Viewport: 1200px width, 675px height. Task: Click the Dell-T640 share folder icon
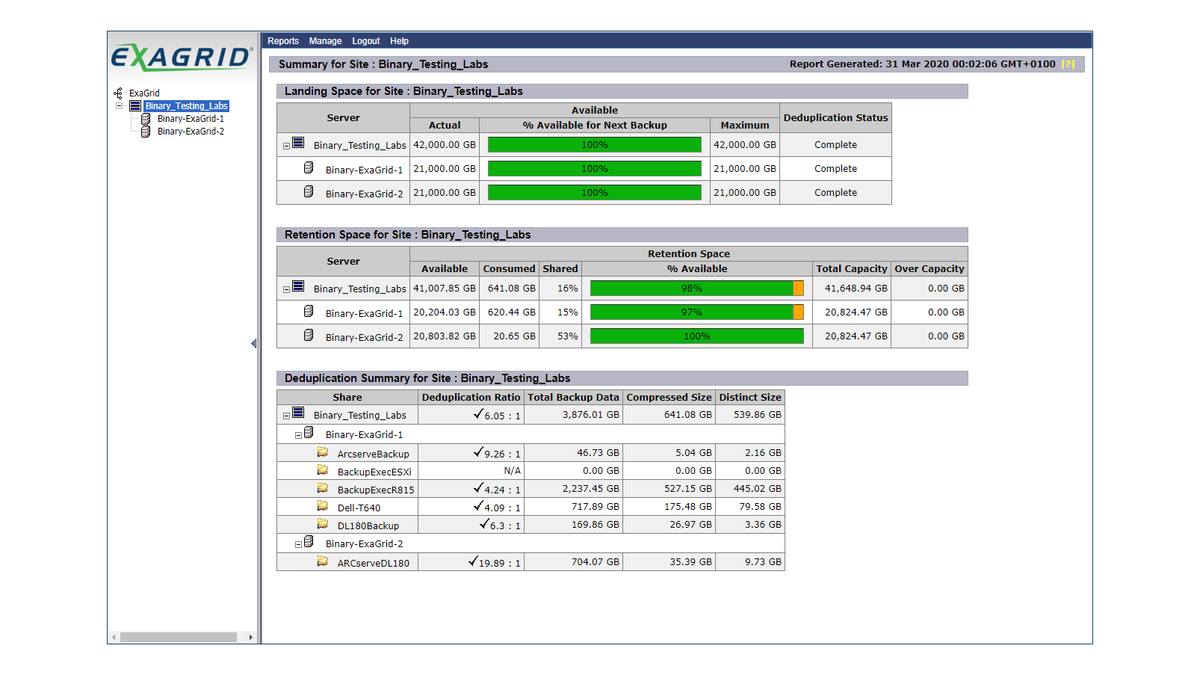tap(323, 506)
